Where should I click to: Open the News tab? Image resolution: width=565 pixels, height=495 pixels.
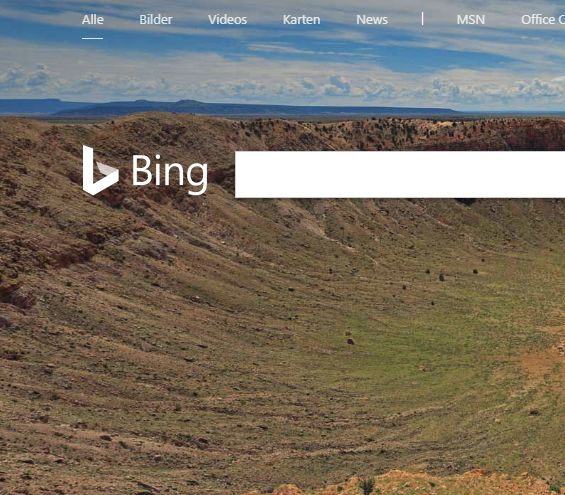coord(372,19)
